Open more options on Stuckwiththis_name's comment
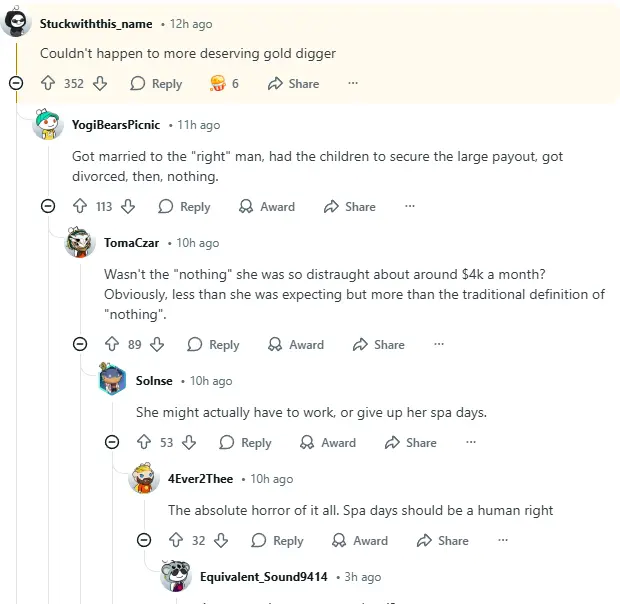This screenshot has height=604, width=620. tap(353, 84)
